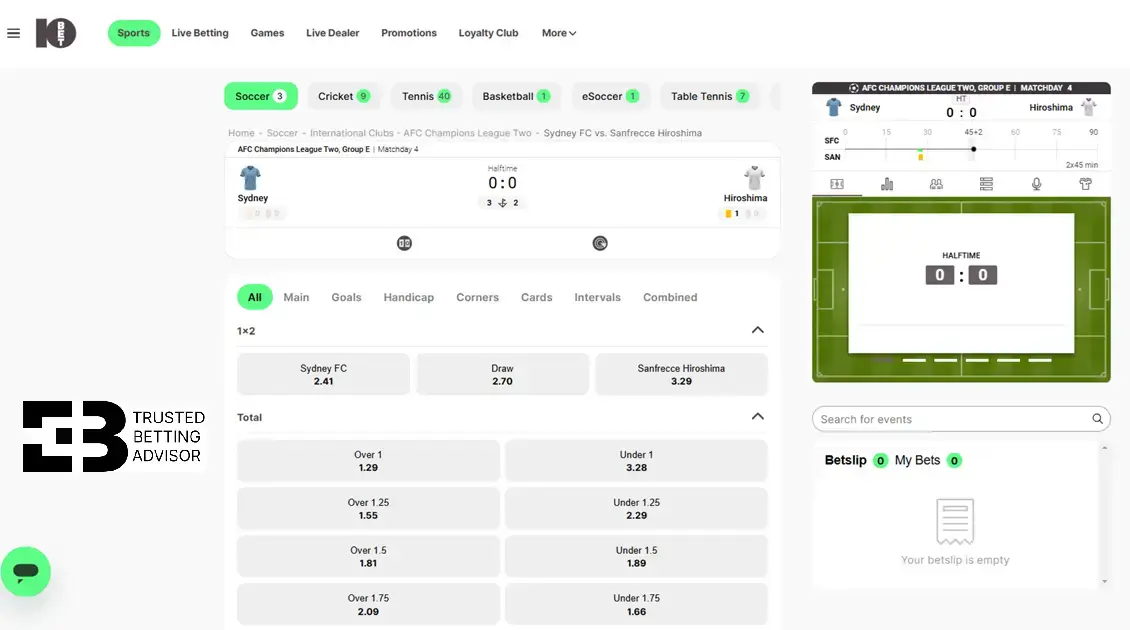The width and height of the screenshot is (1130, 630).
Task: Select the Cricket sport filter
Action: click(344, 96)
